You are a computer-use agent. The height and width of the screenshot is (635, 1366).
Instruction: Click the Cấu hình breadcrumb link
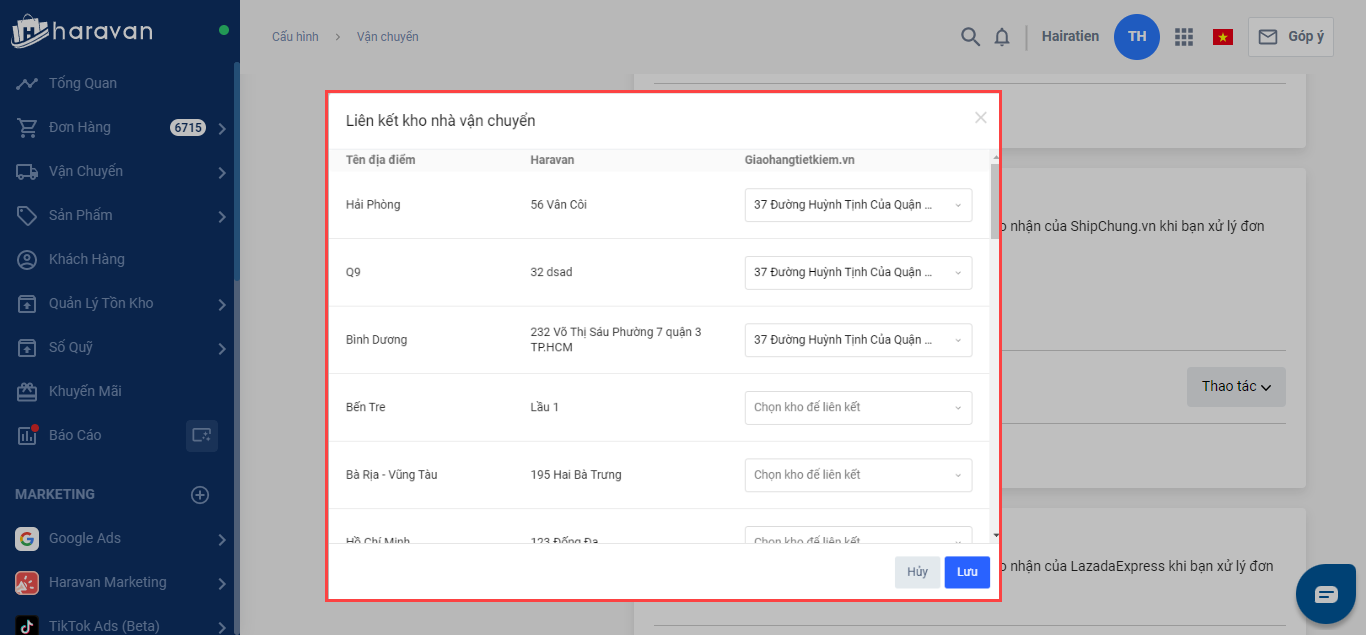click(295, 37)
